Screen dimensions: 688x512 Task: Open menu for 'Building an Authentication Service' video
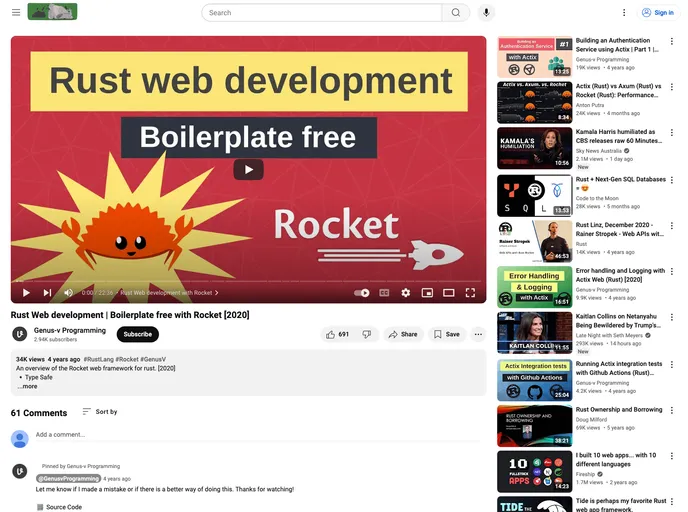672,41
